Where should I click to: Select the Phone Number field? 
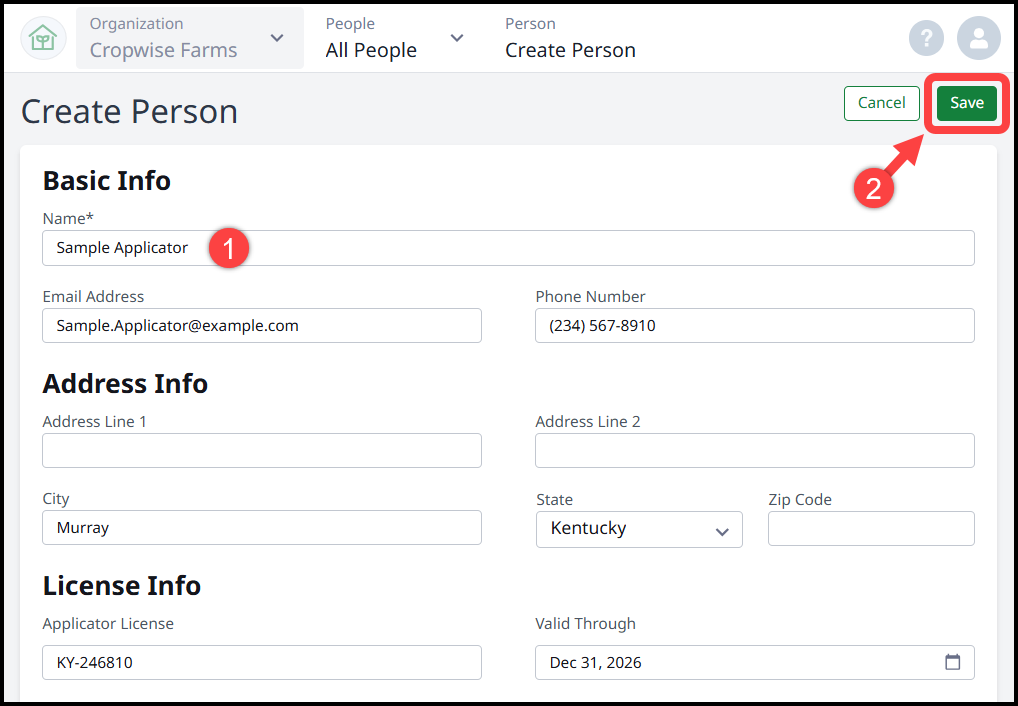tap(754, 325)
